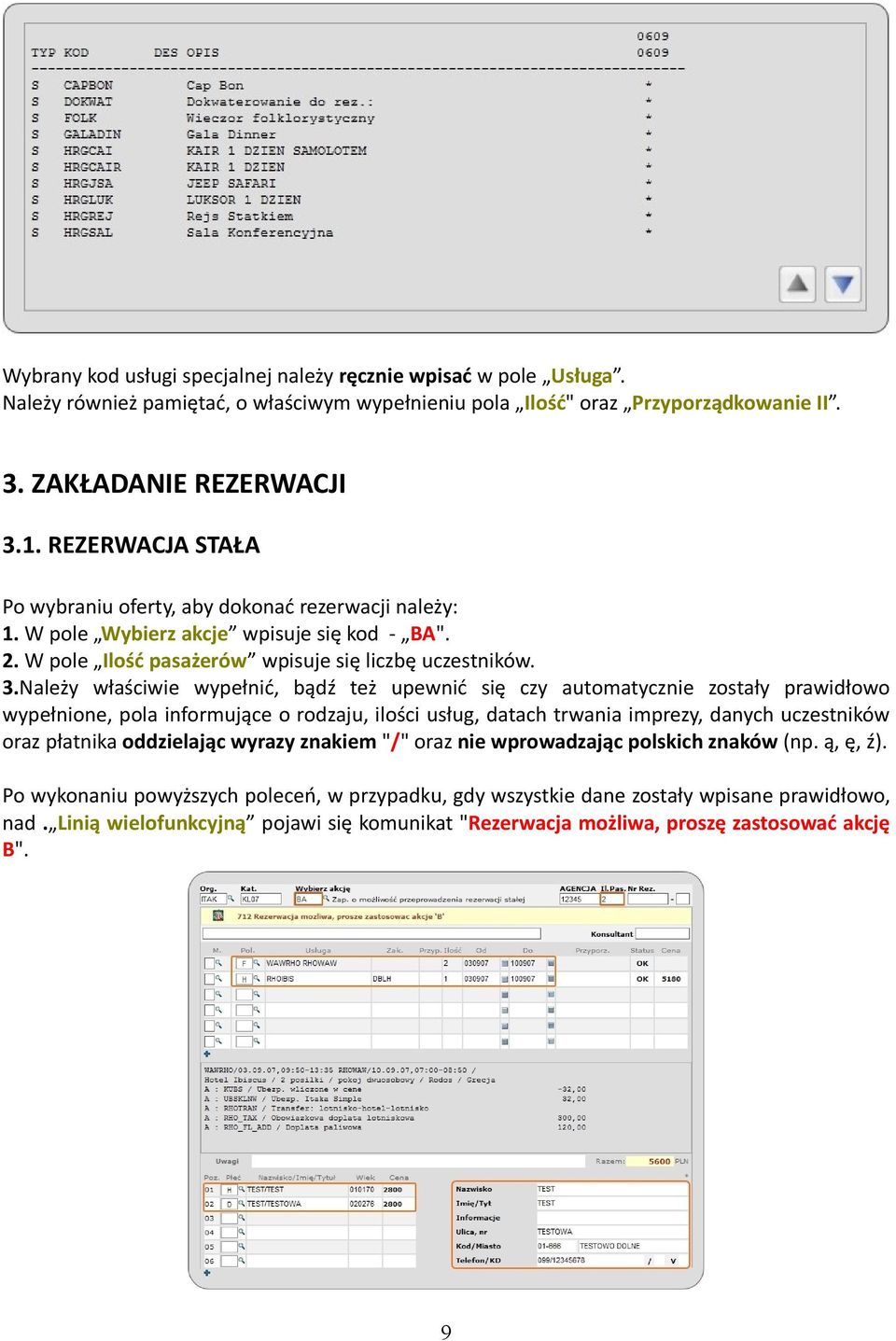The image size is (896, 1341).
Task: Click the scroll-down arrow button in the service list
Action: 842,284
